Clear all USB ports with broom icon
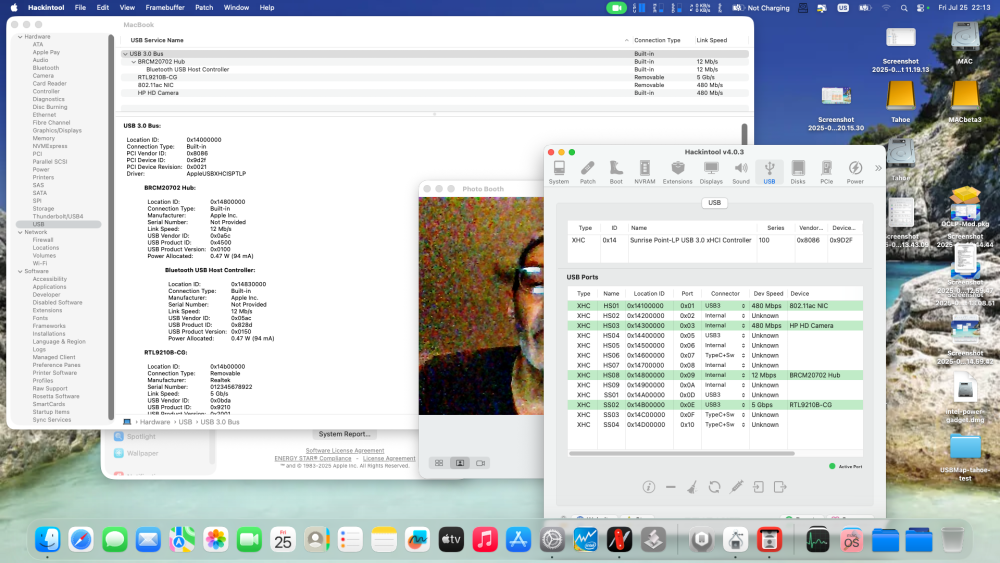1000x563 pixels. click(x=692, y=487)
